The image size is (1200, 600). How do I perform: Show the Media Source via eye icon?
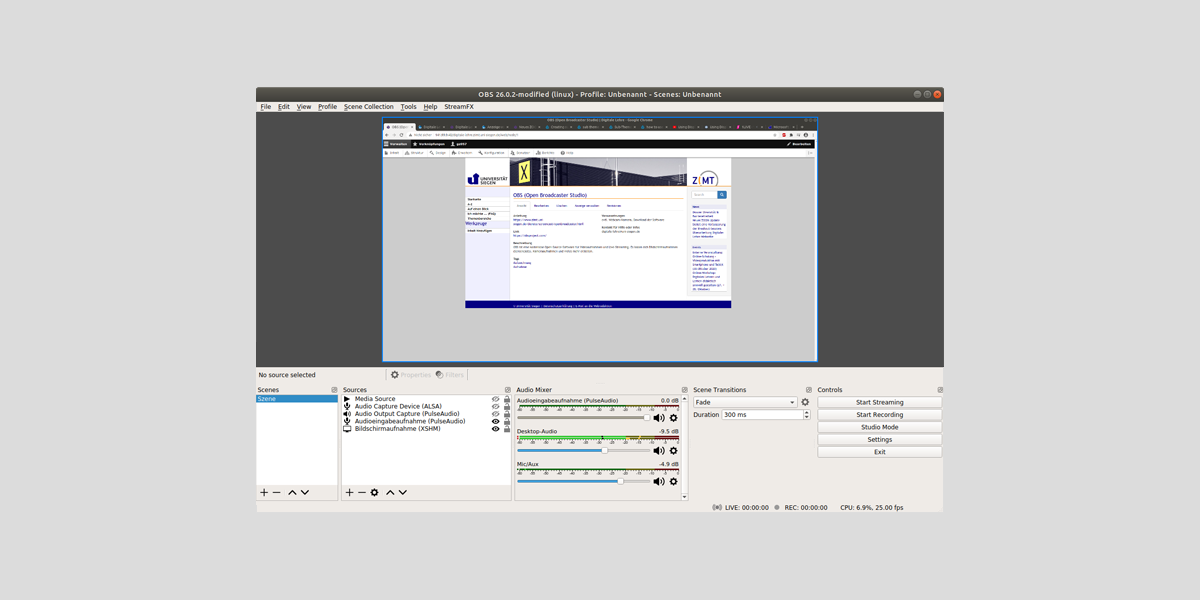[x=495, y=399]
